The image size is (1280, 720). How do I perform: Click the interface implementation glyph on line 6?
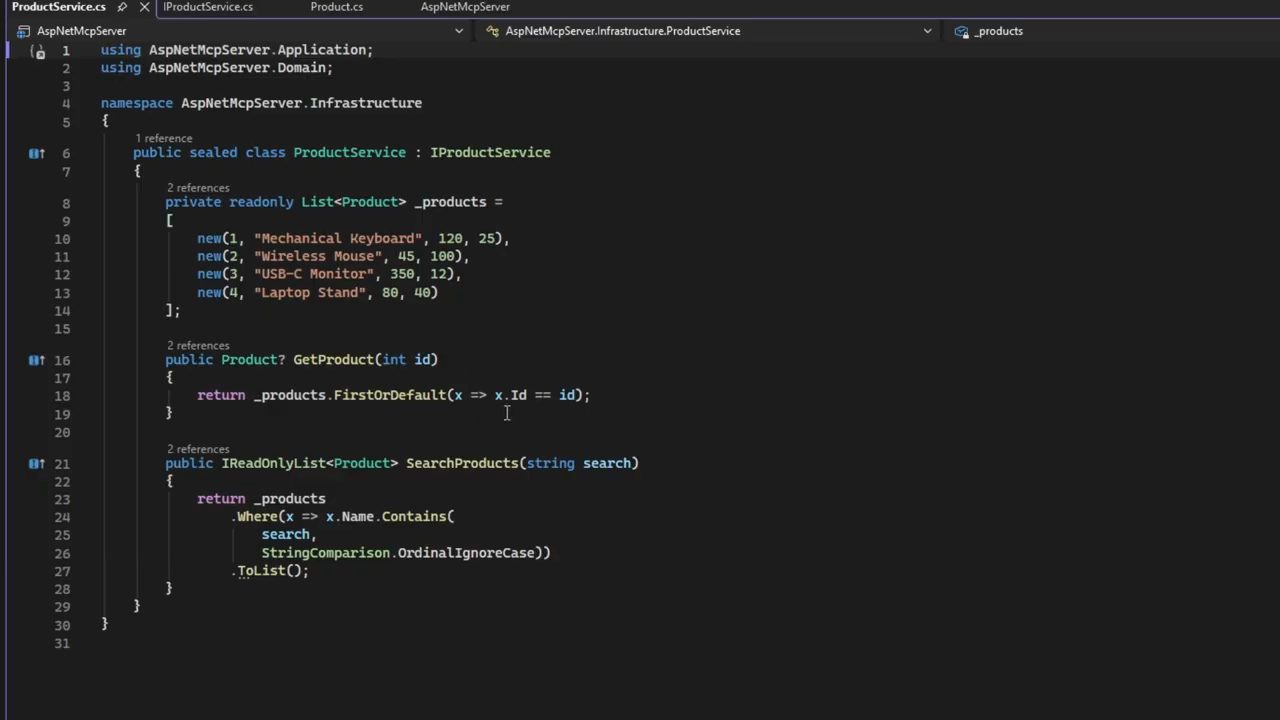pos(36,153)
